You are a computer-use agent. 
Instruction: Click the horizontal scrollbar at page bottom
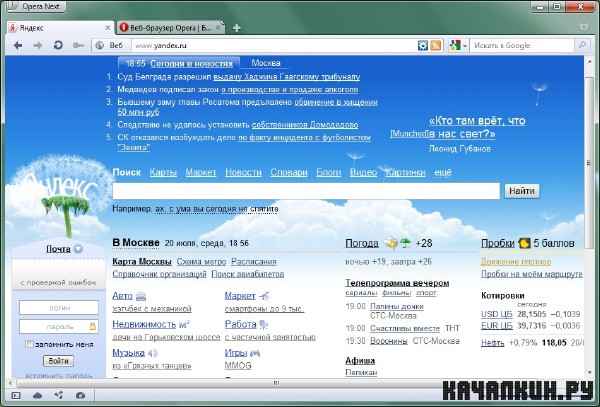(x=276, y=383)
